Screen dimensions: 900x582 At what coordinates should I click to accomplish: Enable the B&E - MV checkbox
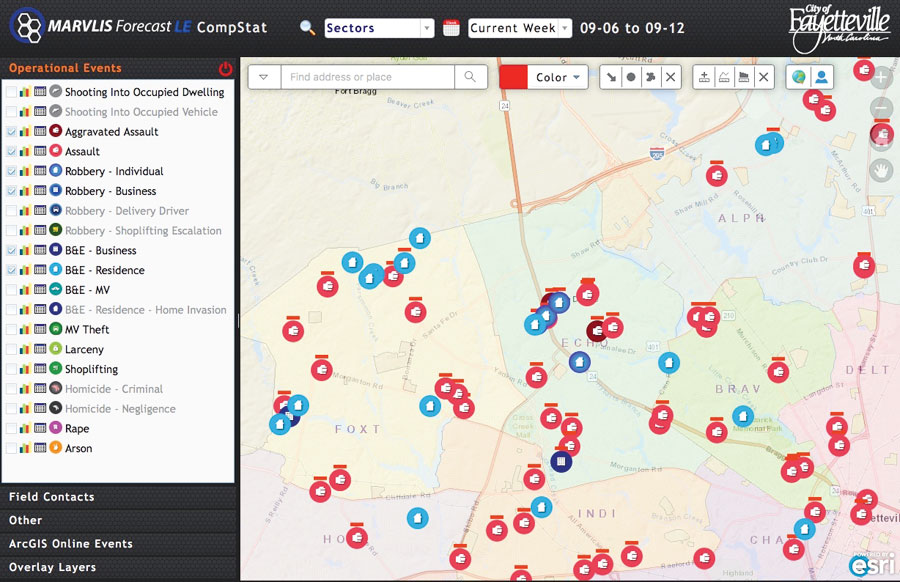[11, 290]
